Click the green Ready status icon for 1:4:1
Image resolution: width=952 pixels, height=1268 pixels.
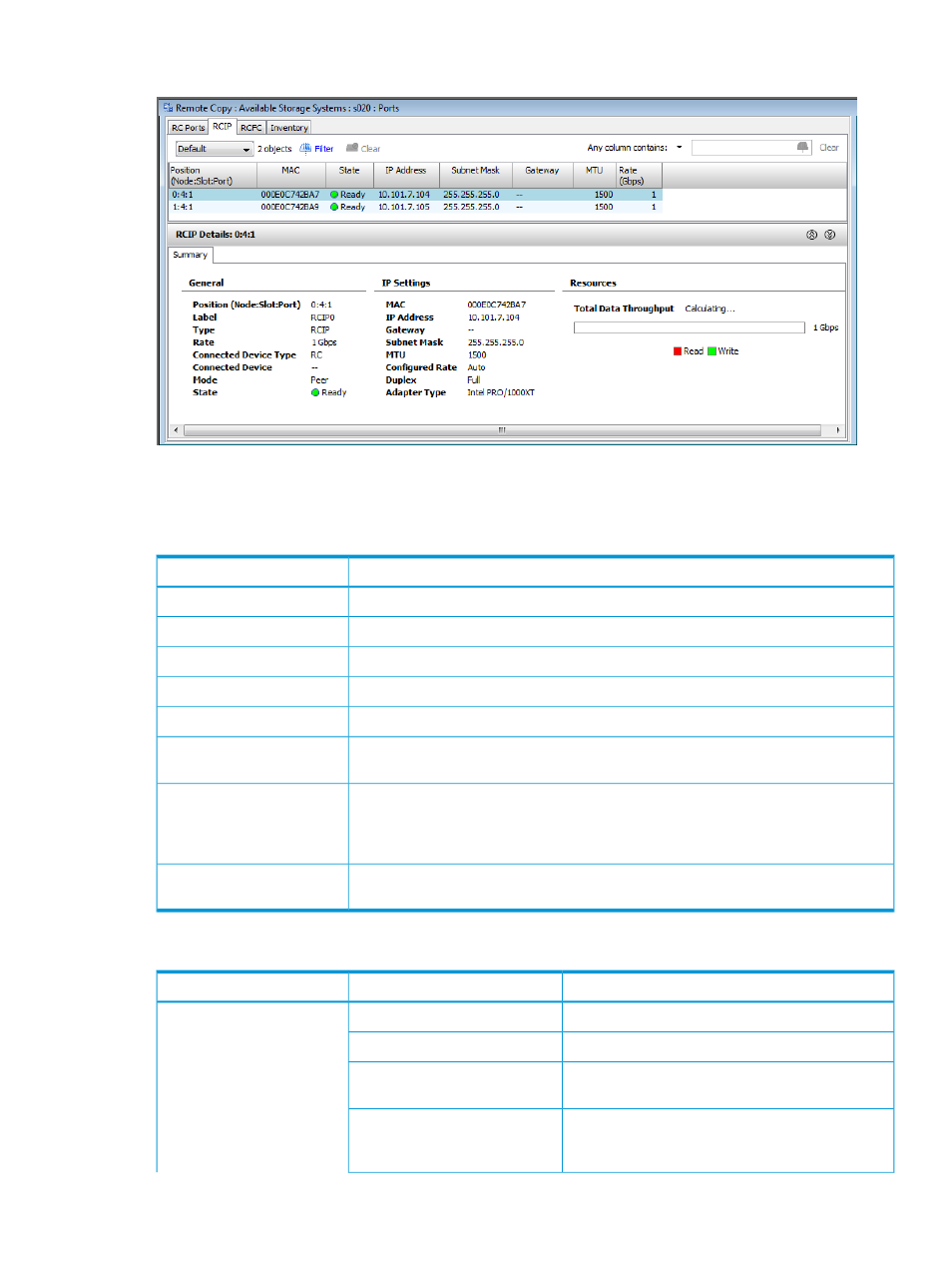coord(334,207)
